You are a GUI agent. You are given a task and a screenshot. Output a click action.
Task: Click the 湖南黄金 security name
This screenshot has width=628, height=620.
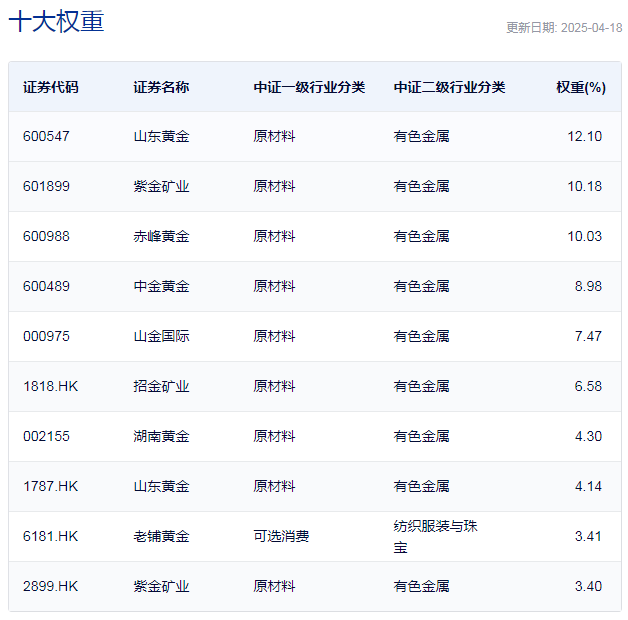pyautogui.click(x=161, y=436)
